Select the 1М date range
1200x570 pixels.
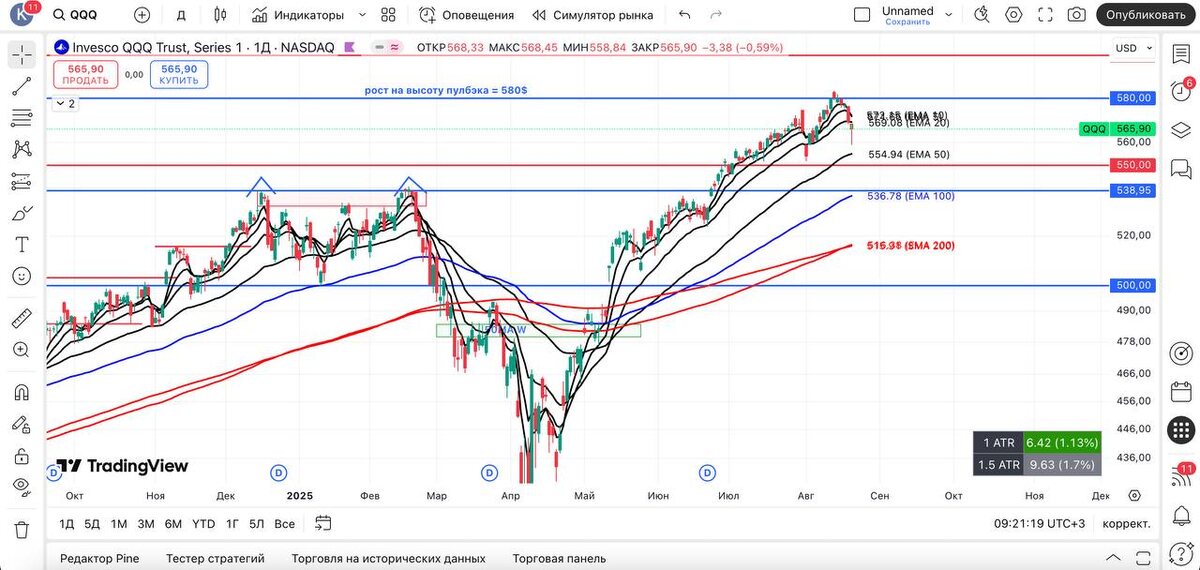(x=118, y=523)
